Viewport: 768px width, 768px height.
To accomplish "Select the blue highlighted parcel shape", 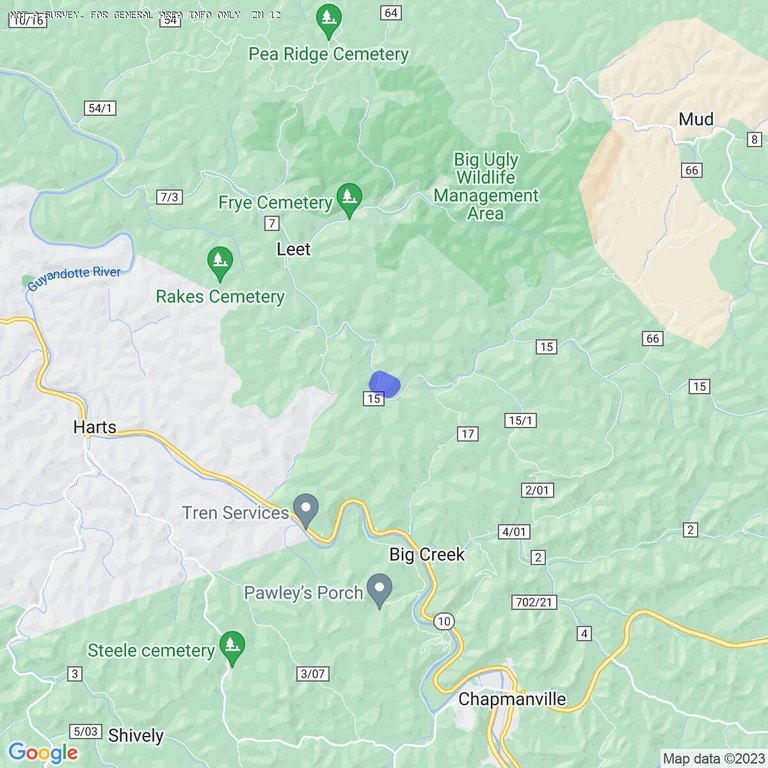I will (384, 384).
